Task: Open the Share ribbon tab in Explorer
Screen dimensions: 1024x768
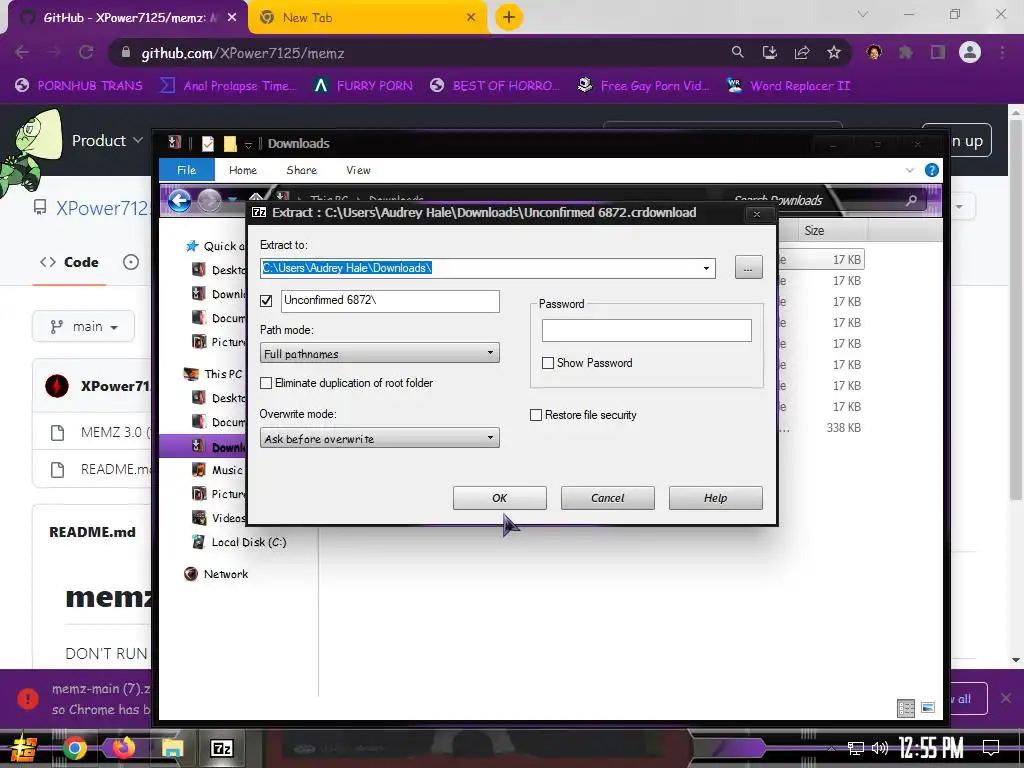Action: pyautogui.click(x=301, y=170)
